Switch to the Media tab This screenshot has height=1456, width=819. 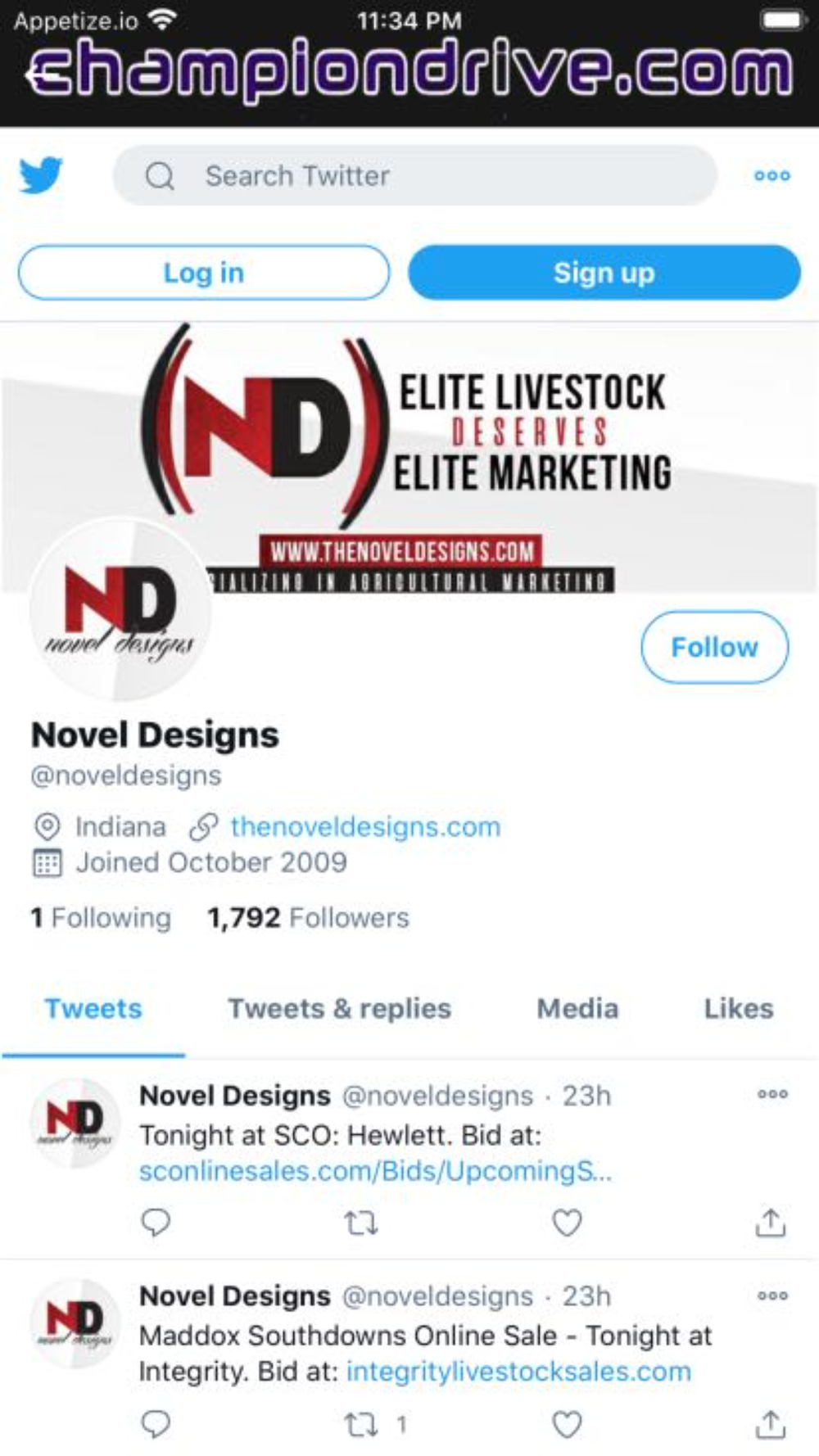coord(577,1009)
